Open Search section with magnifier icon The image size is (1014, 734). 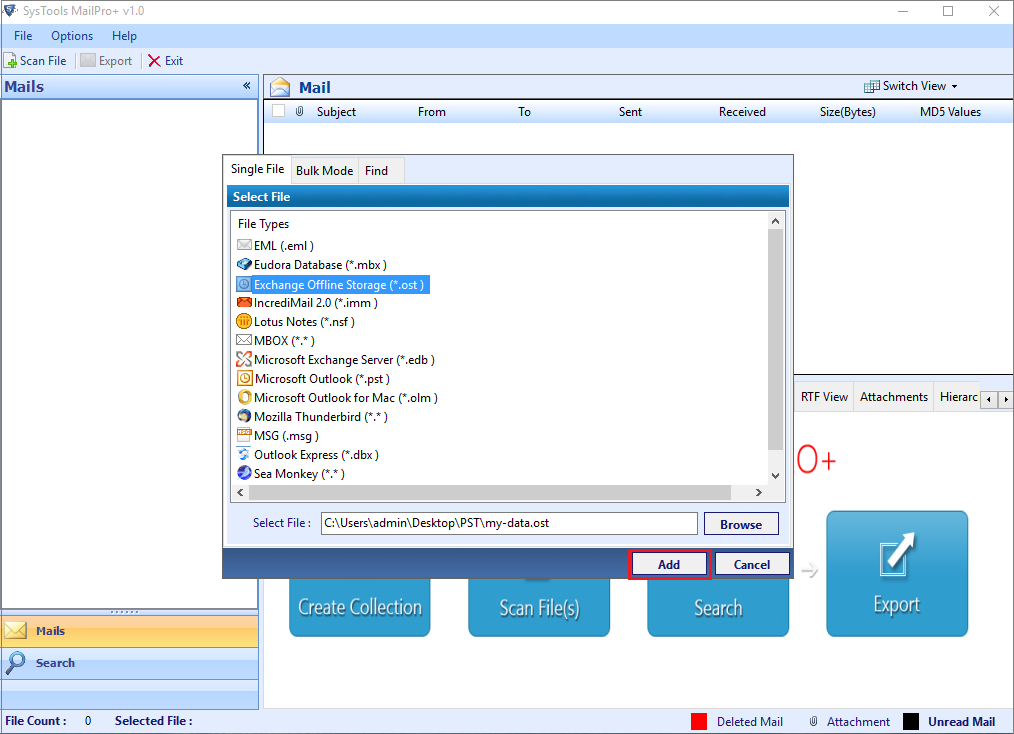(x=129, y=663)
